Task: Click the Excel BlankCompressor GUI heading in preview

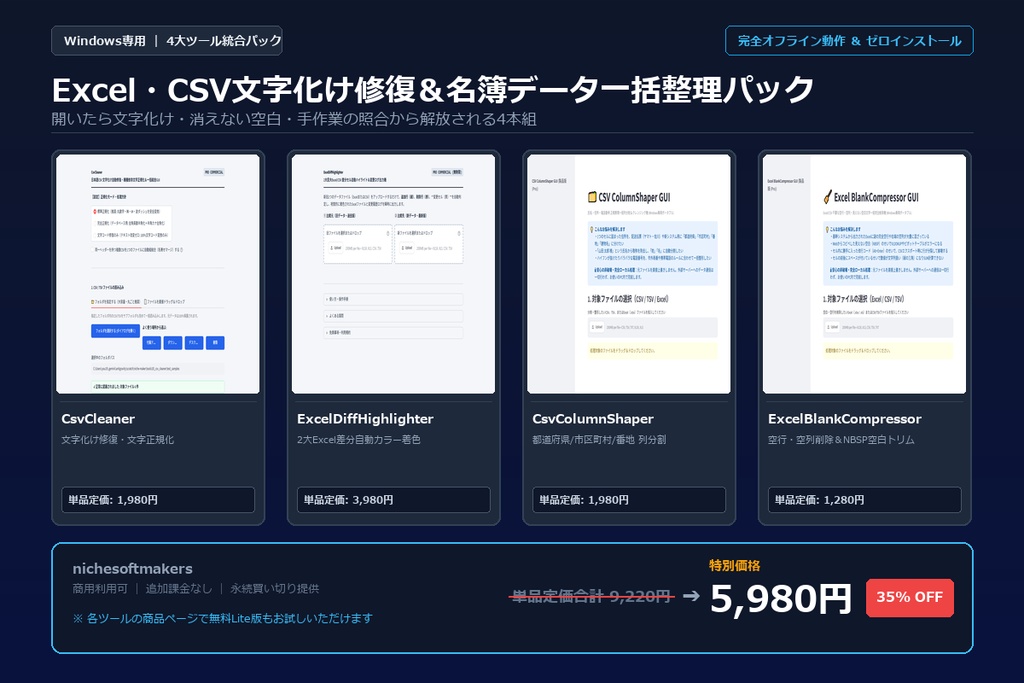Action: [x=876, y=197]
